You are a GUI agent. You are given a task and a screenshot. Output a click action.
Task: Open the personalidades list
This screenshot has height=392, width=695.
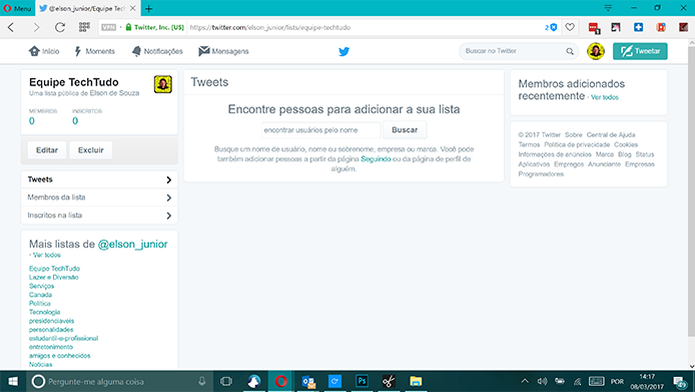51,329
